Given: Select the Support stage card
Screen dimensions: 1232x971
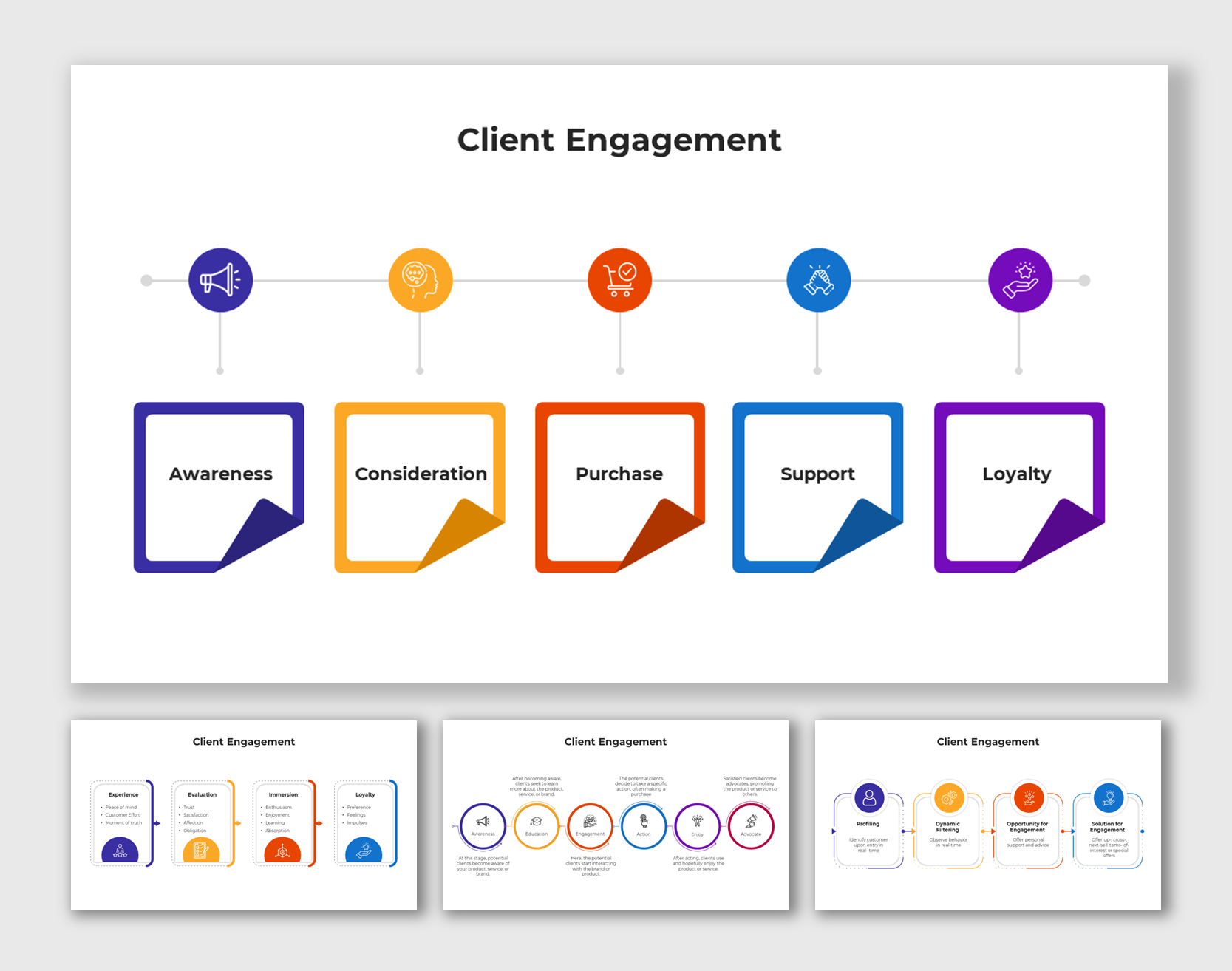Looking at the screenshot, I should 817,474.
